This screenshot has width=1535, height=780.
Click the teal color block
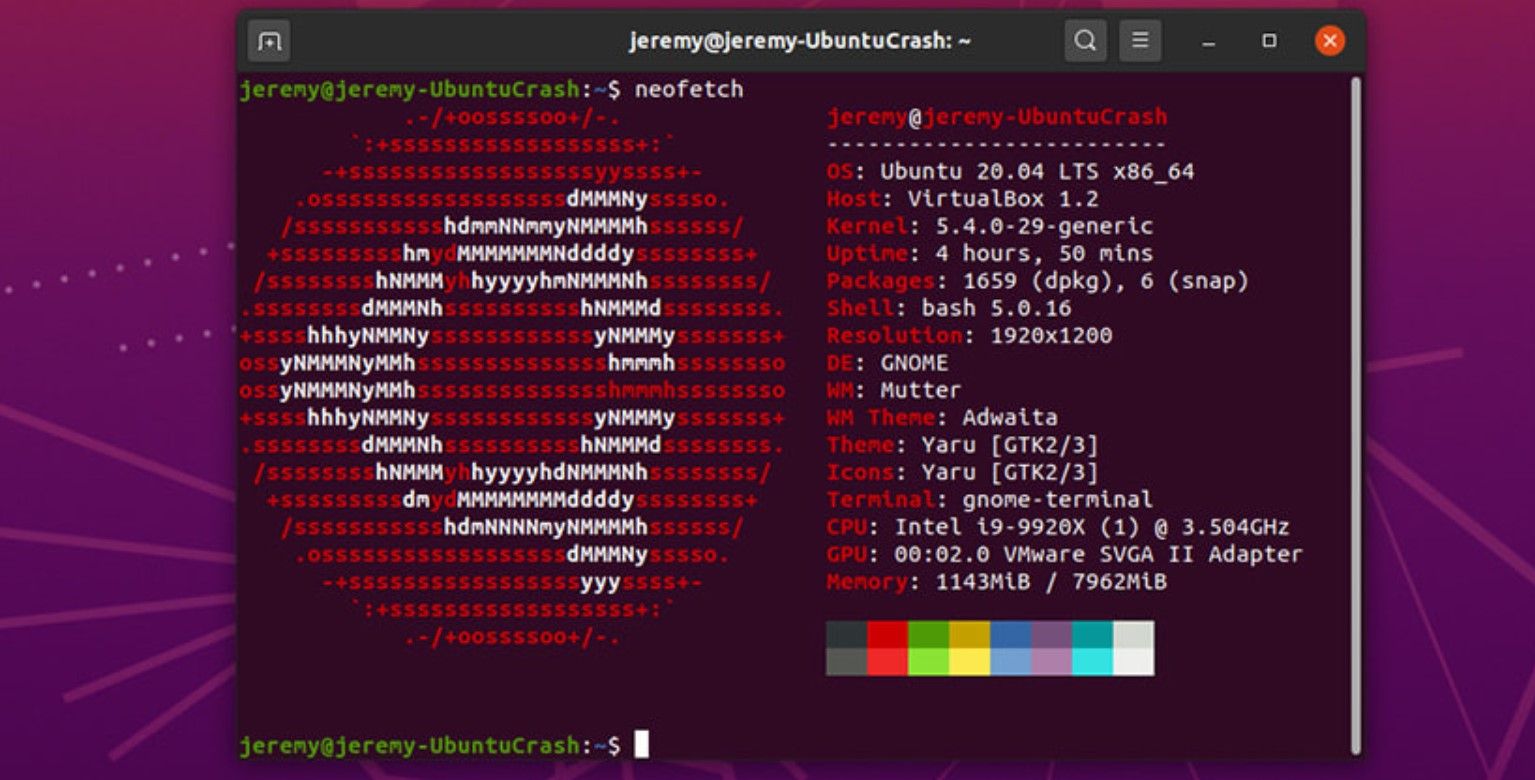tap(1092, 634)
